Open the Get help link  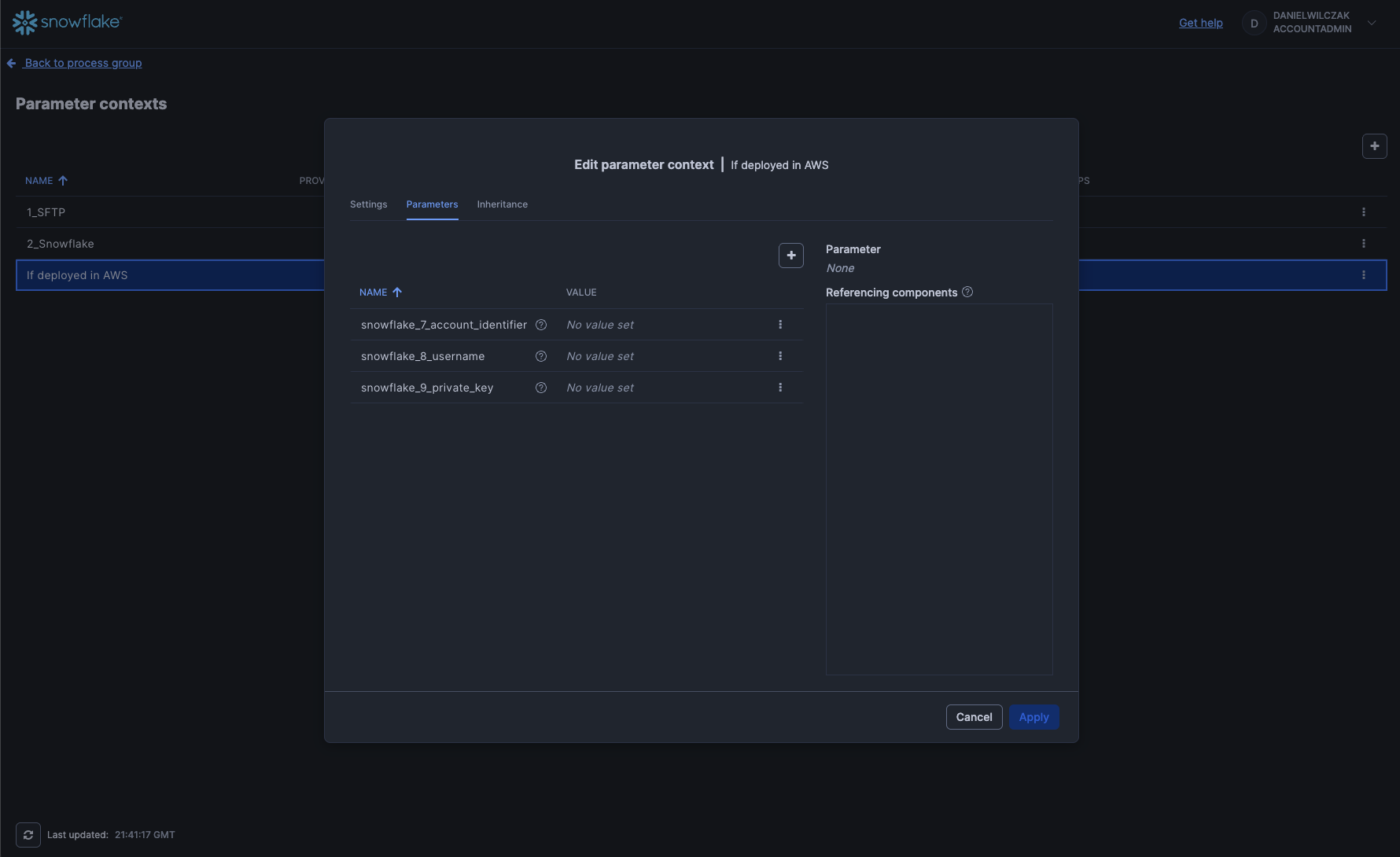[x=1200, y=23]
